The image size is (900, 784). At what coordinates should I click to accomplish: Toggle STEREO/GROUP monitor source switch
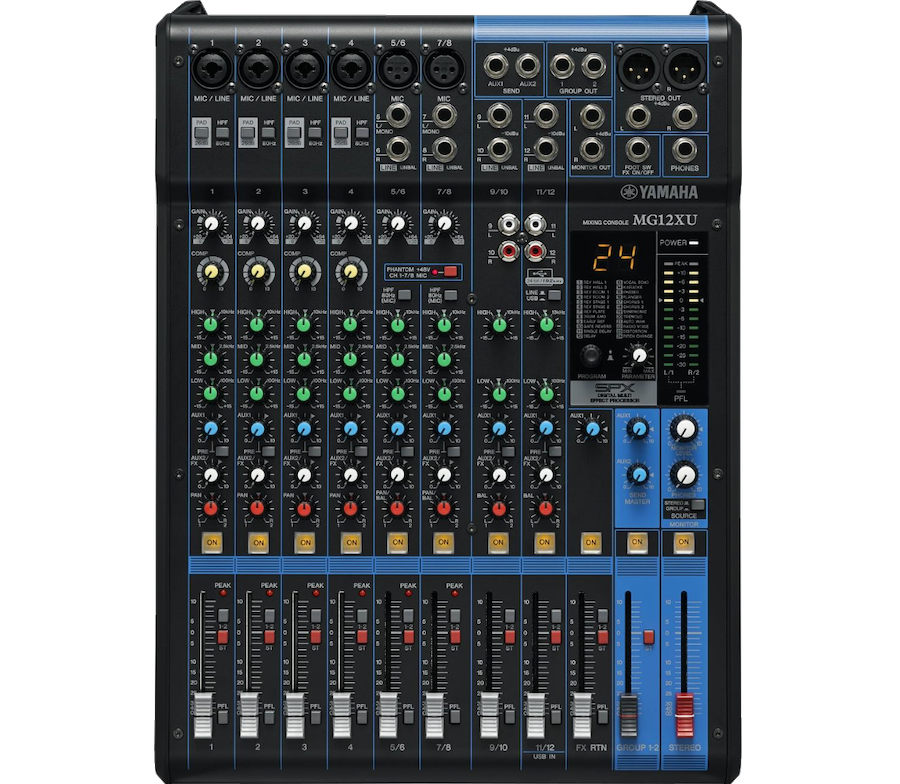pyautogui.click(x=697, y=505)
